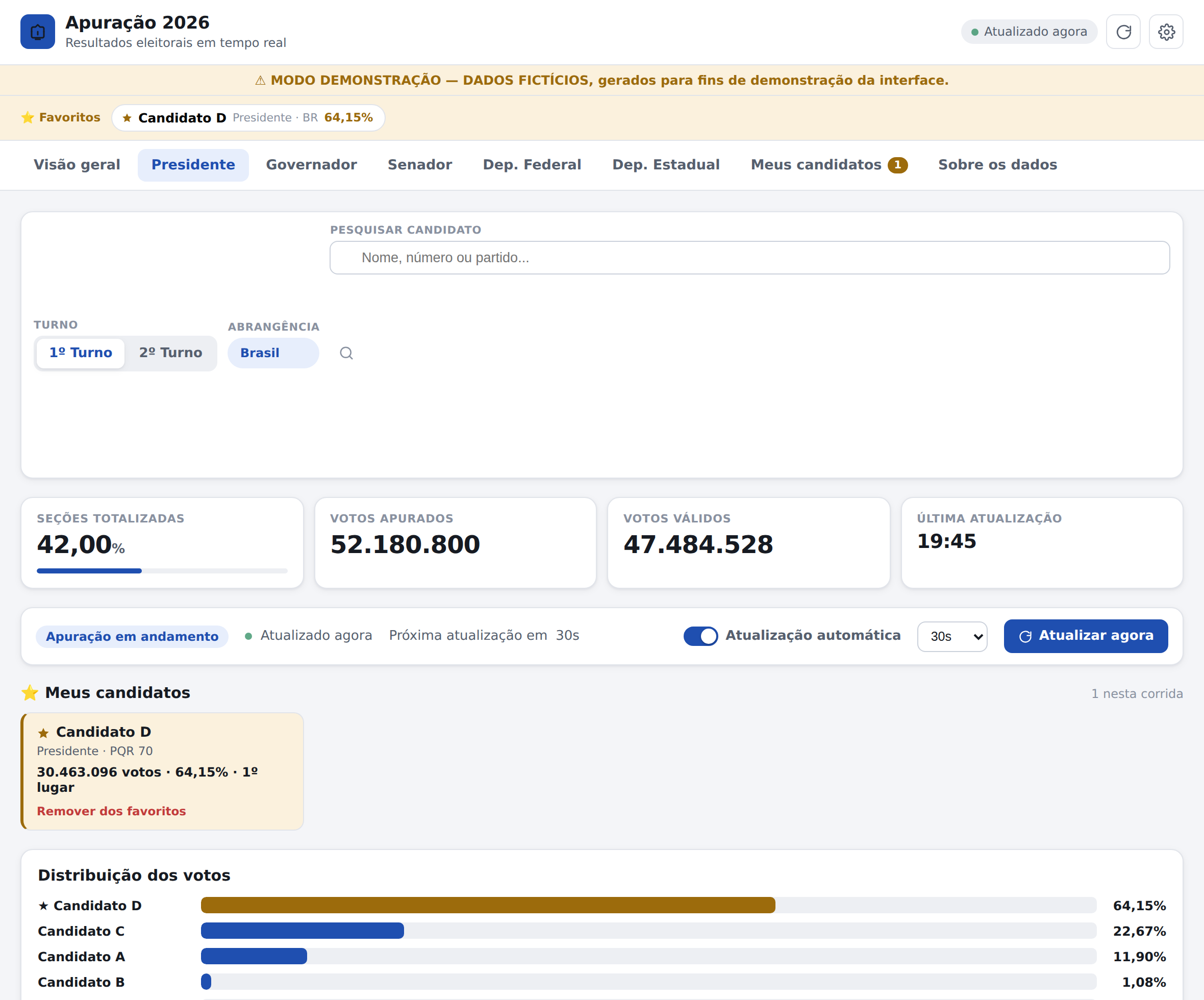Open the Governador tab
1204x1000 pixels.
311,165
